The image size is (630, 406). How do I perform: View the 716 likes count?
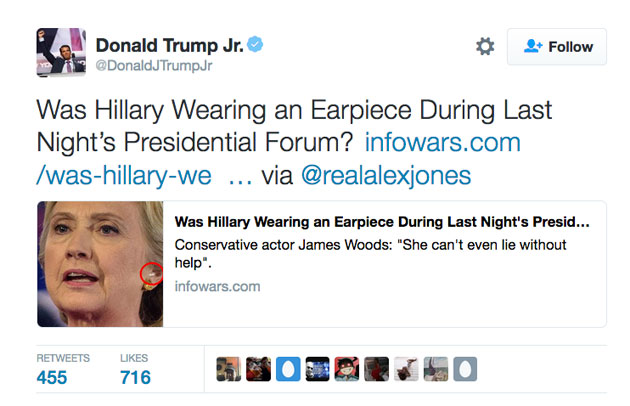(x=135, y=377)
